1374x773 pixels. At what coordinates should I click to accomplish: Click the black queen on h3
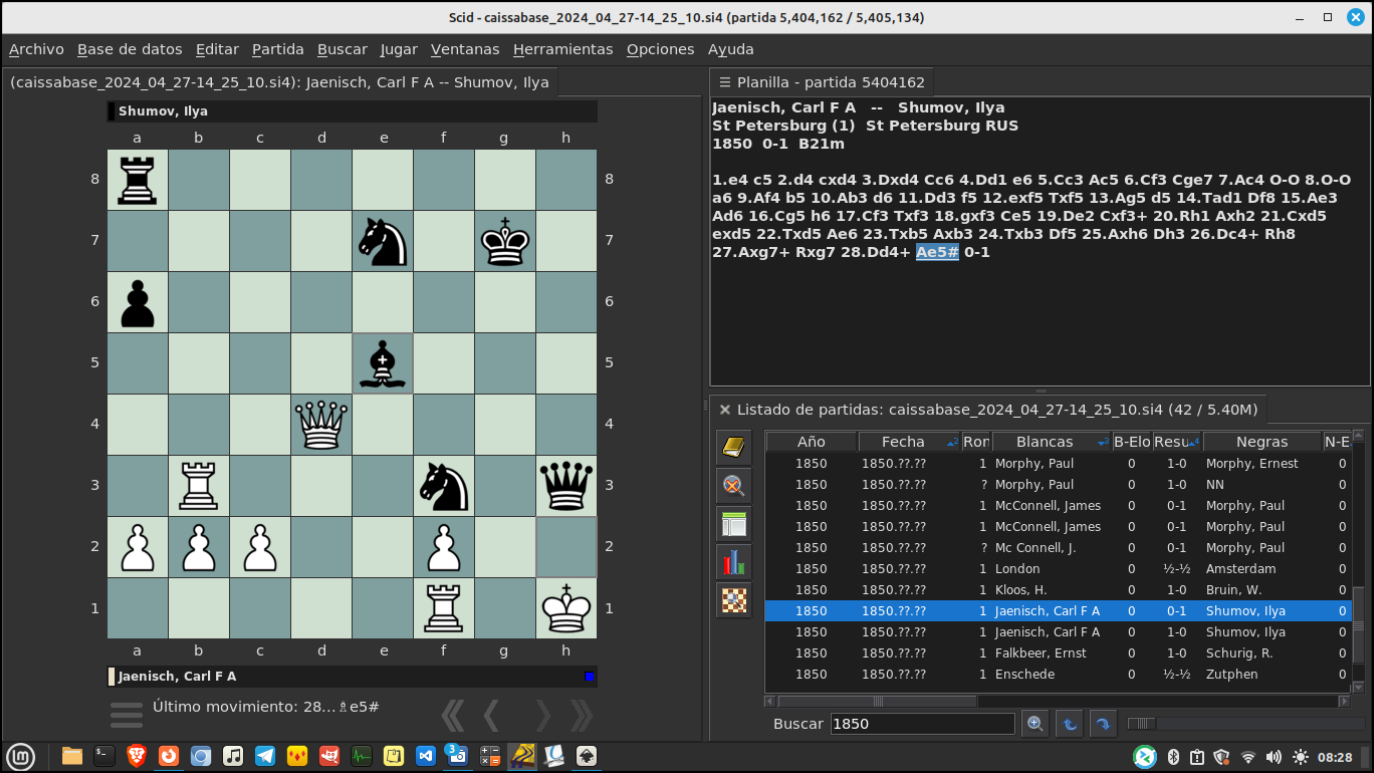click(x=566, y=485)
